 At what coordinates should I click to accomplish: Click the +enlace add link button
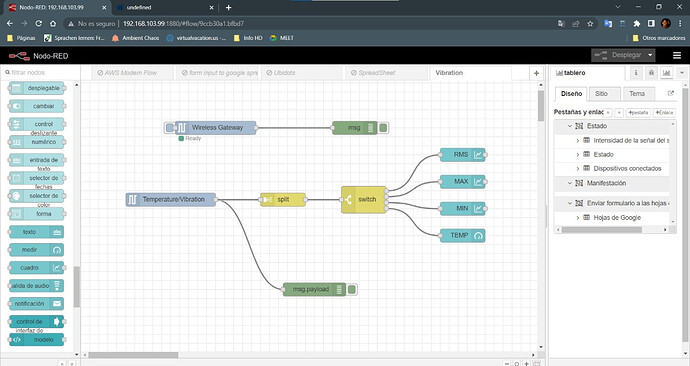[x=664, y=113]
